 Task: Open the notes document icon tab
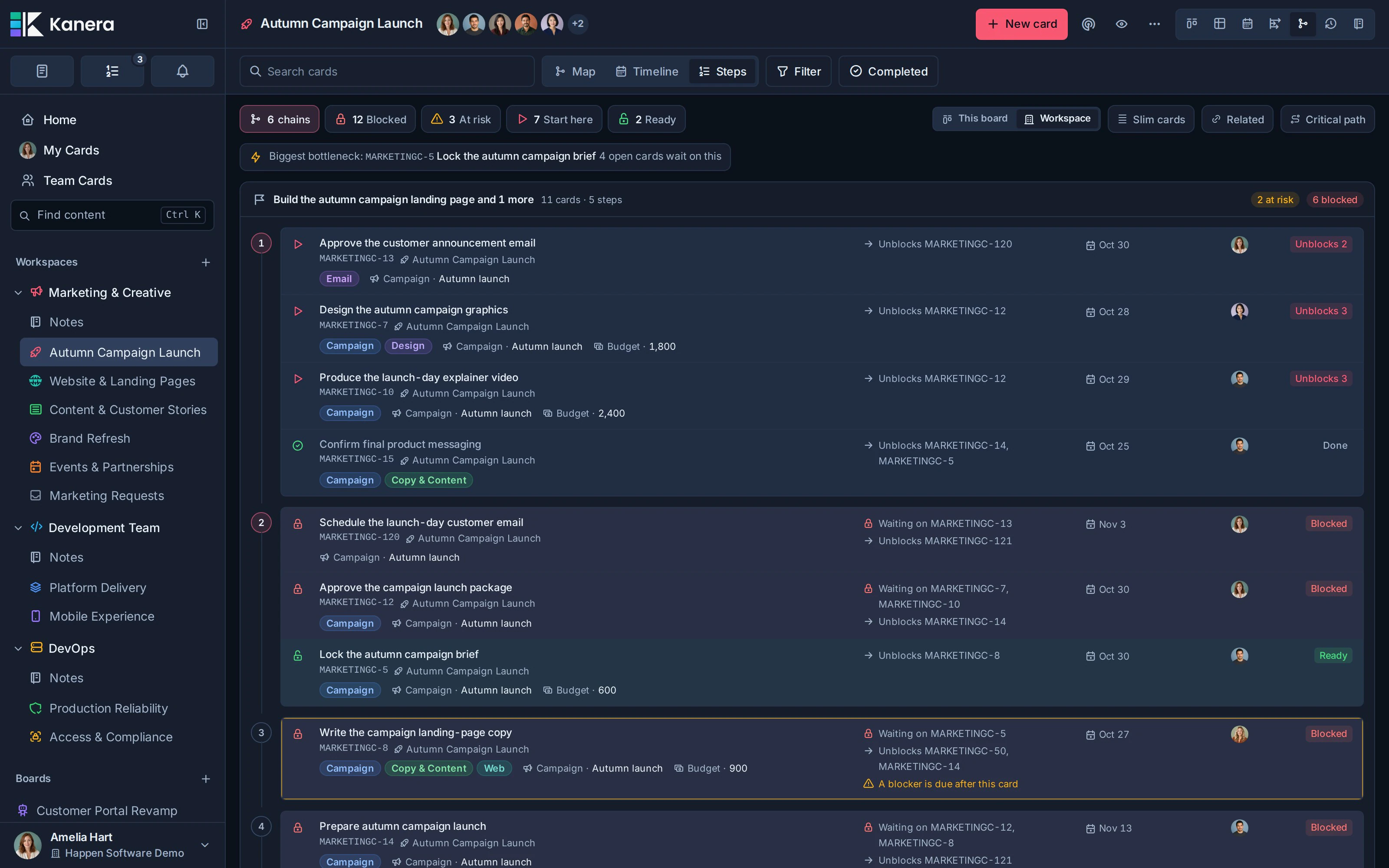(x=42, y=71)
